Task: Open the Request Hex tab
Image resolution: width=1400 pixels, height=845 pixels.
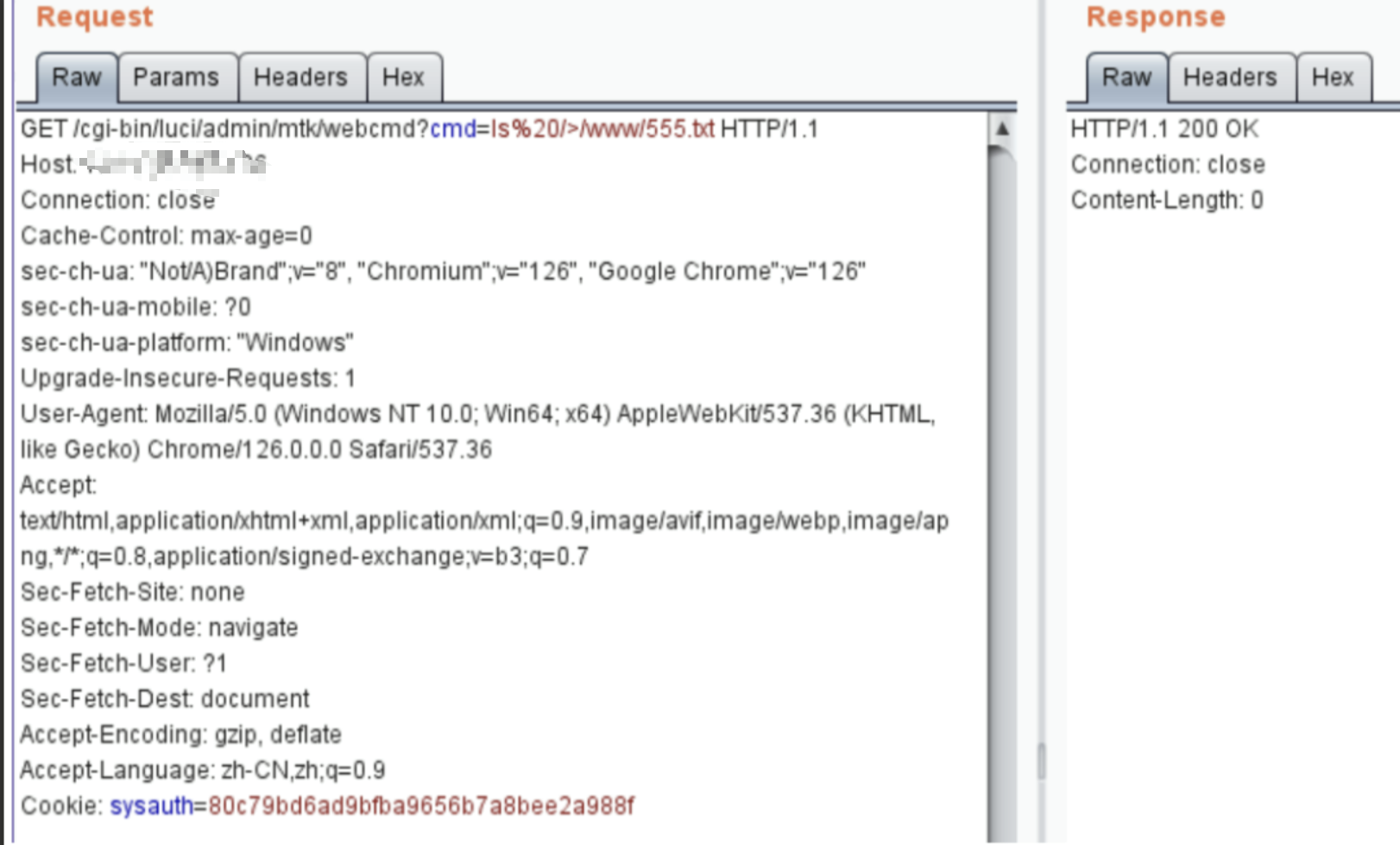Action: [403, 78]
